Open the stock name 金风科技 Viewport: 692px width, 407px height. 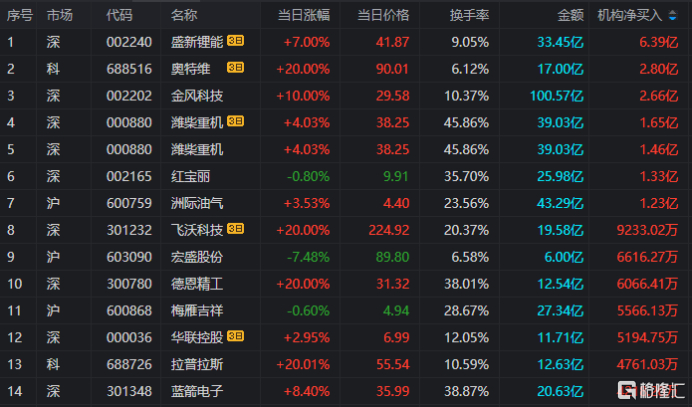pyautogui.click(x=197, y=95)
